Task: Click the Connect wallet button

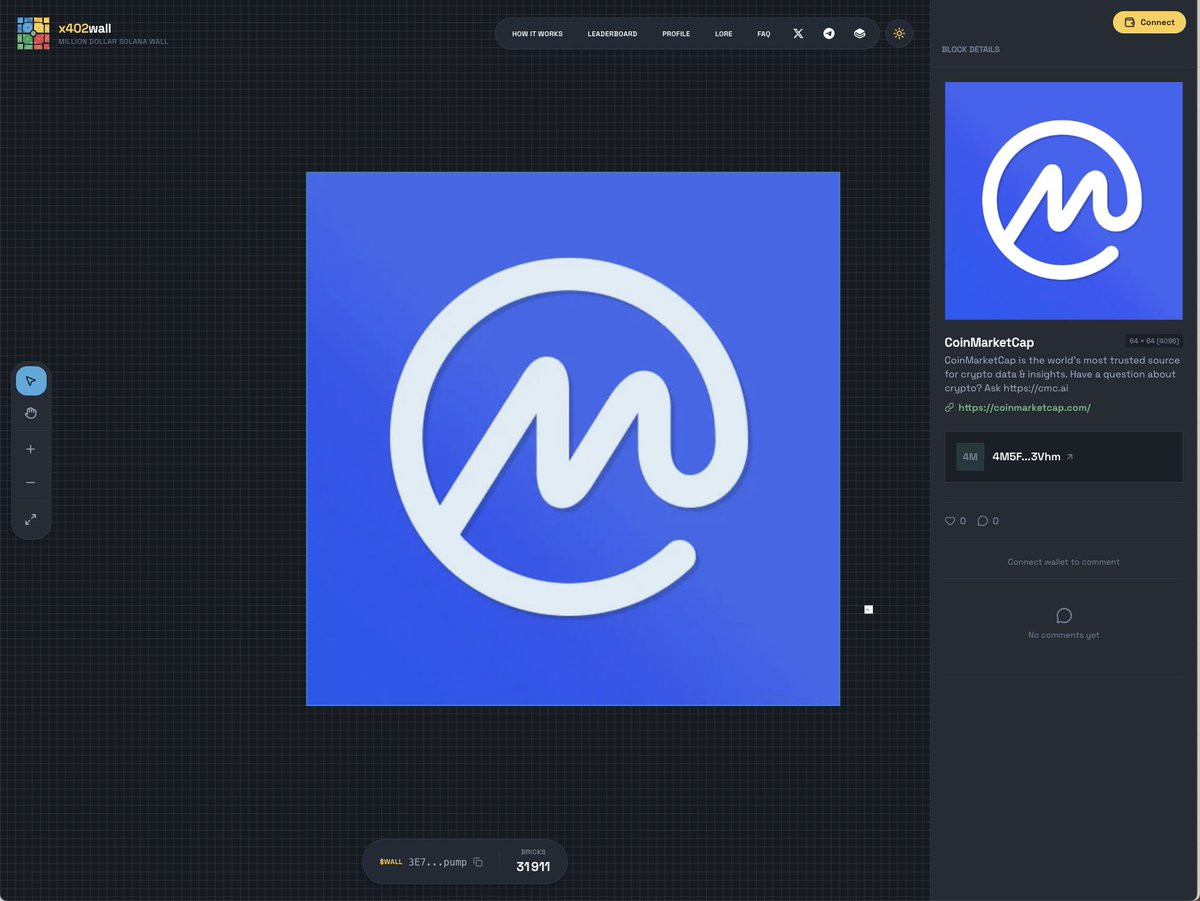Action: coord(1149,22)
